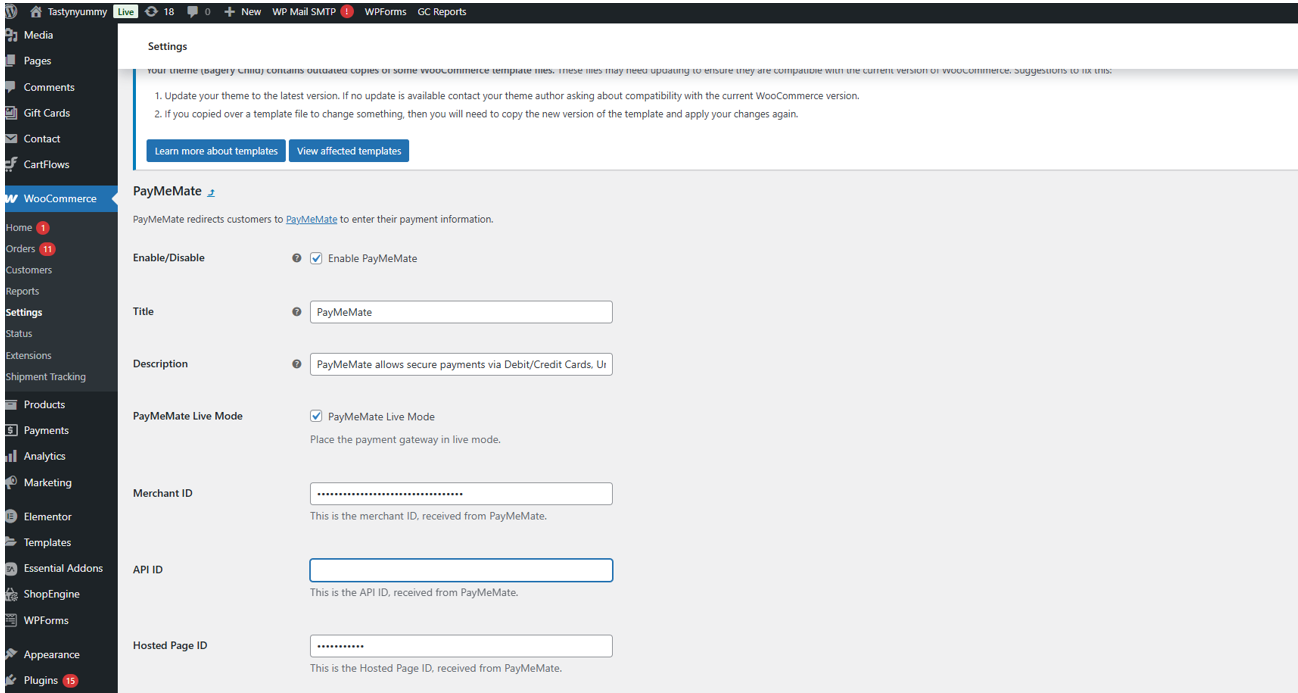Open the New content menu in admin bar
The height and width of the screenshot is (693, 1298).
click(x=243, y=12)
